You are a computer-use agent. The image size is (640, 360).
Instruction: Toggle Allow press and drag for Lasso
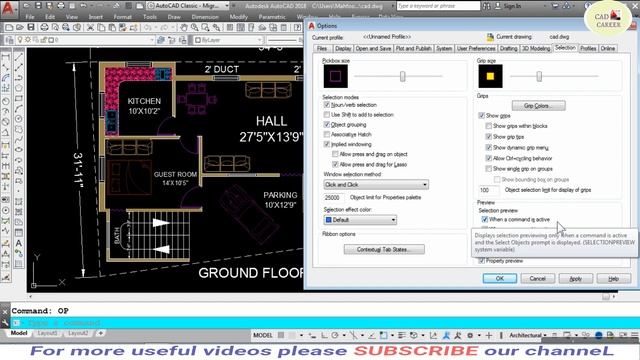point(335,164)
